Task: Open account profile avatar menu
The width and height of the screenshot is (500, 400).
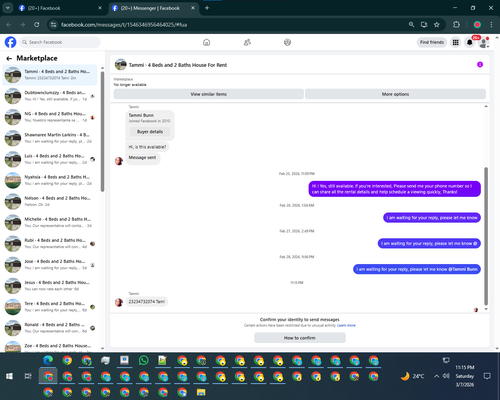Action: coord(483,42)
